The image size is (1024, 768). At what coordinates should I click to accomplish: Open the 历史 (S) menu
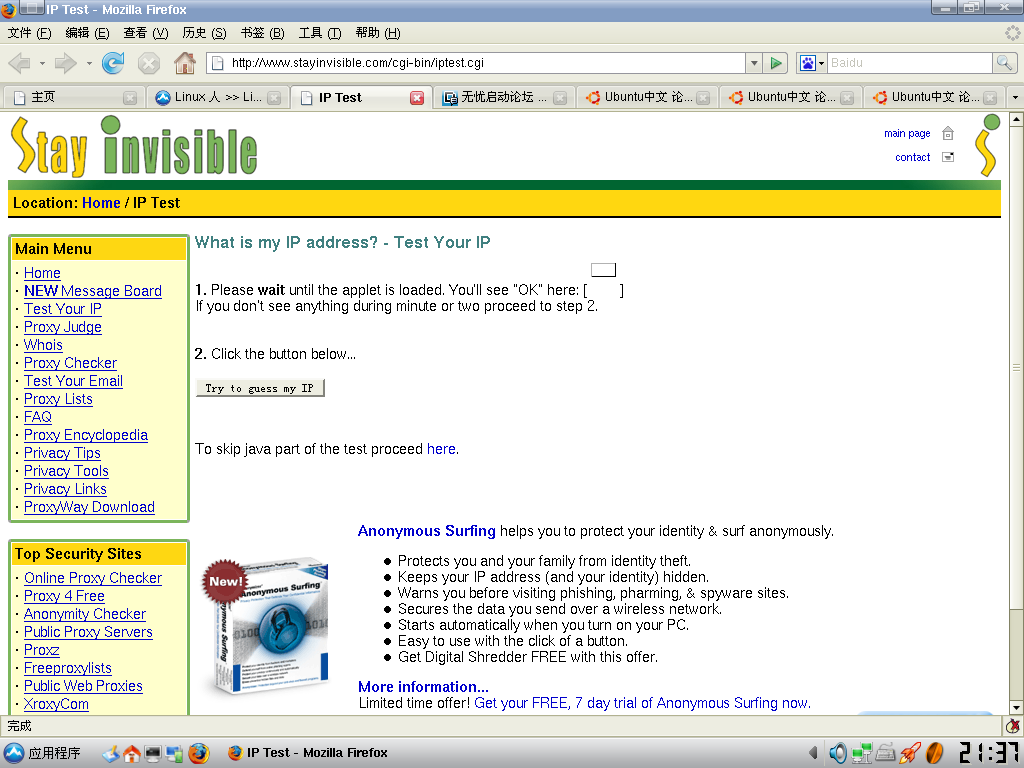pyautogui.click(x=204, y=33)
